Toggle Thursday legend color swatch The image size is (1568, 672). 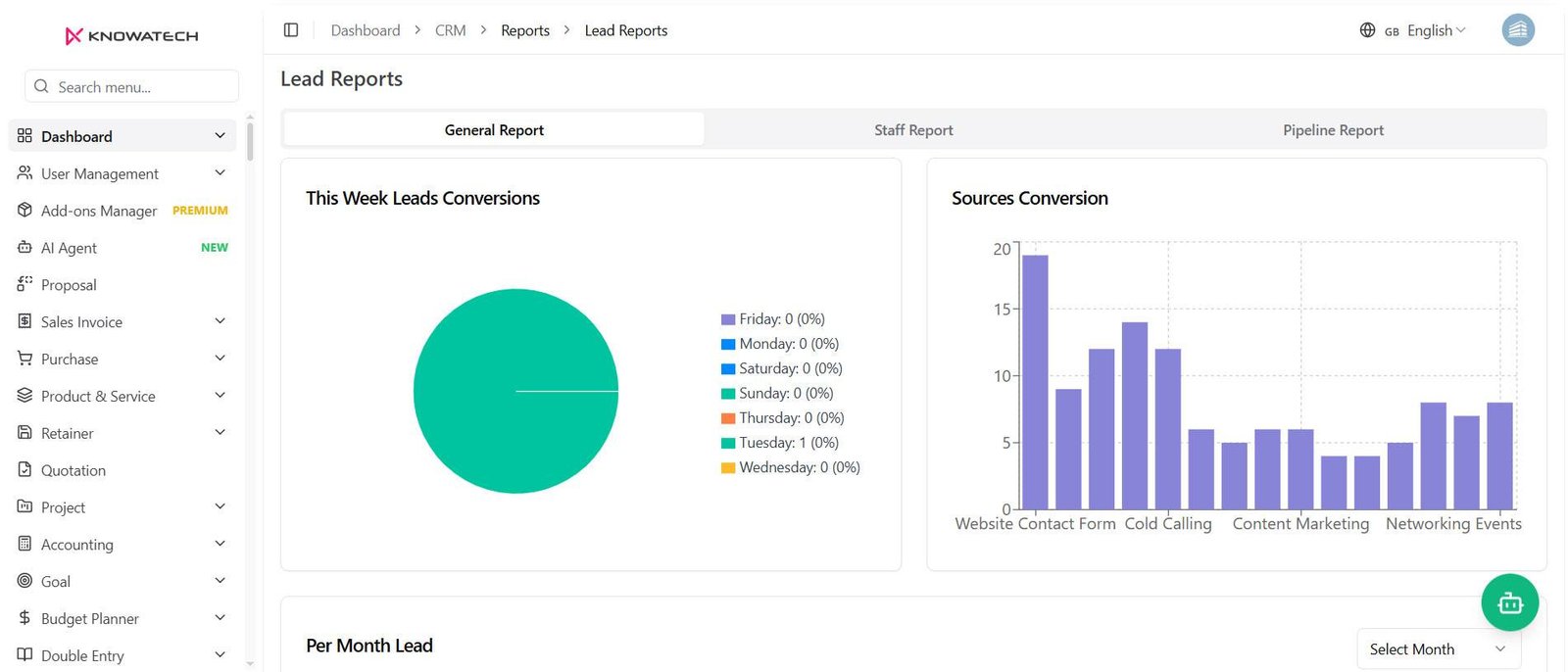(x=728, y=418)
